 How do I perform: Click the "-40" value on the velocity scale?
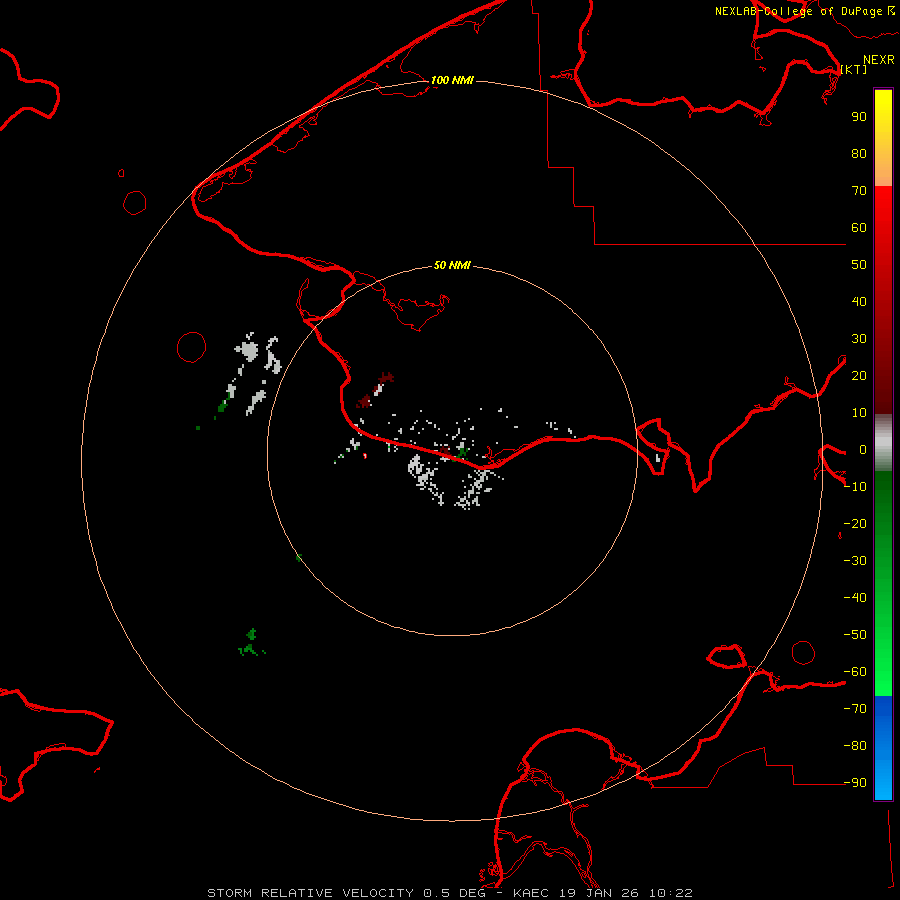click(855, 598)
